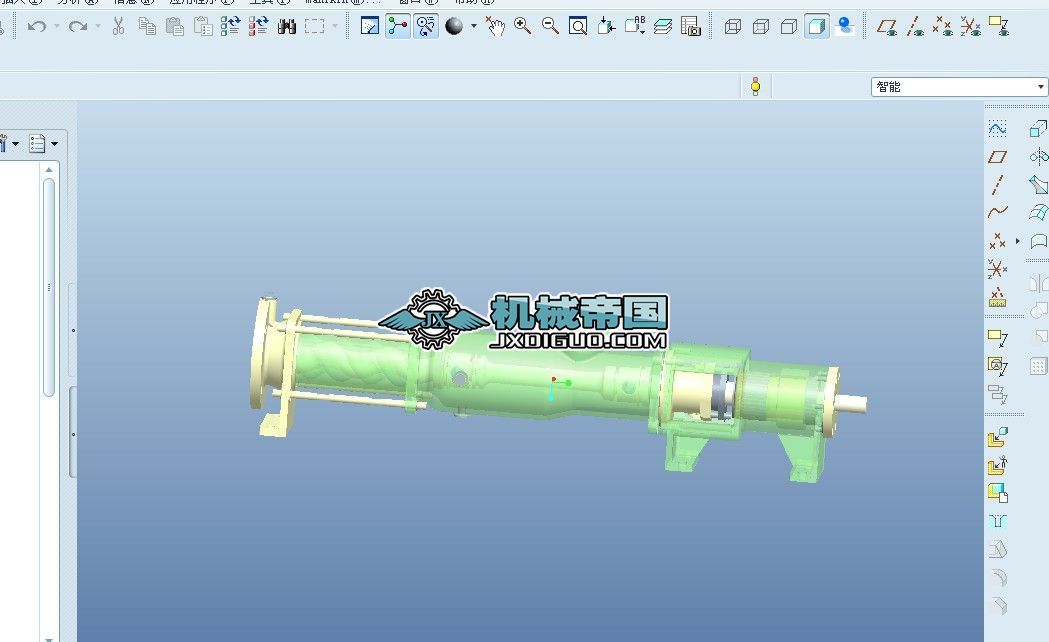Toggle annotation element display
Image resolution: width=1049 pixels, height=642 pixels.
(x=999, y=26)
